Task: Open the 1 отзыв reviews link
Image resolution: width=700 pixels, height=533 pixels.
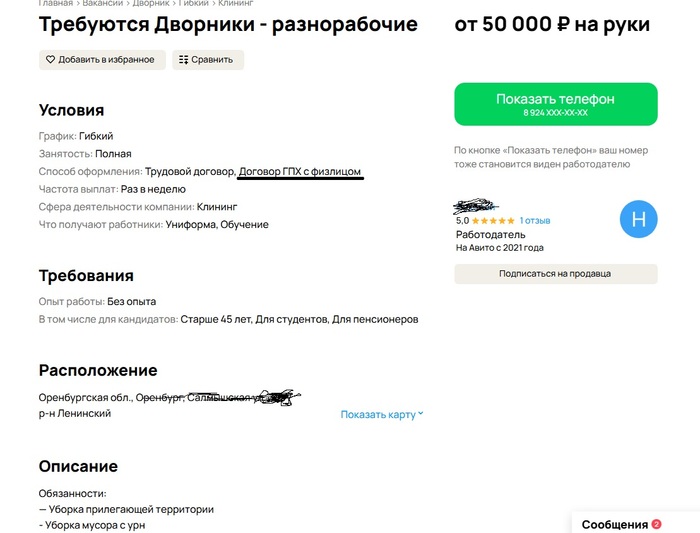Action: pos(535,221)
